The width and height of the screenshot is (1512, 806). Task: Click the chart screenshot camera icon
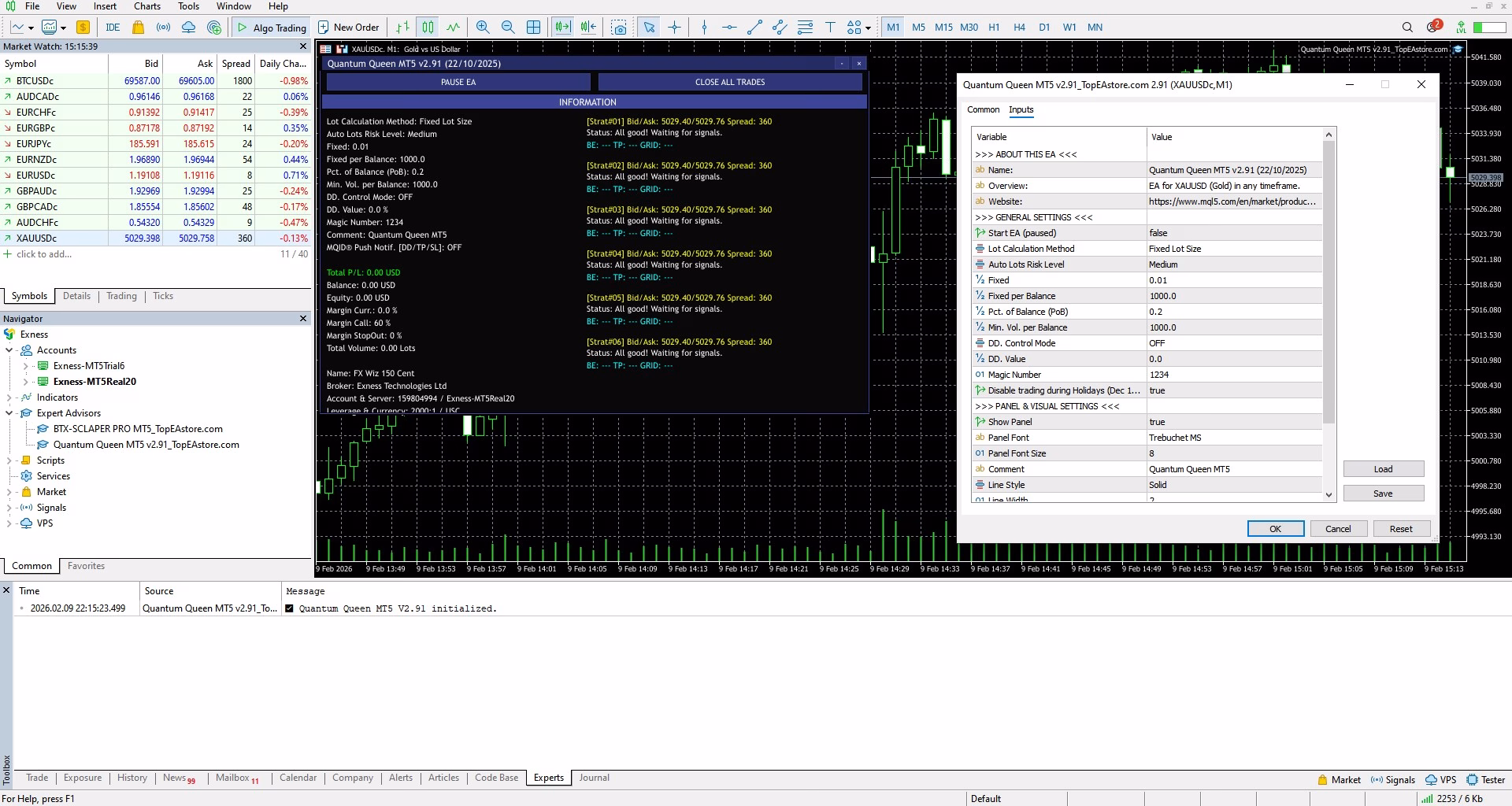pyautogui.click(x=620, y=27)
